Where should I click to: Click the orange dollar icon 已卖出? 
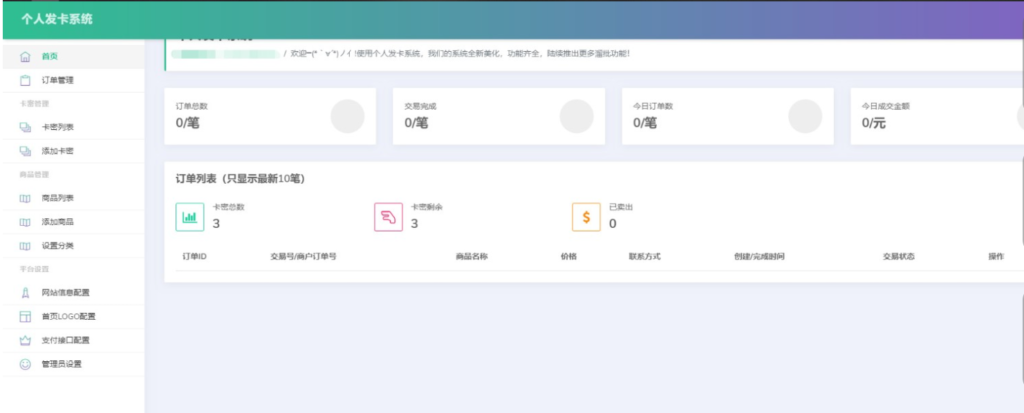pos(586,217)
